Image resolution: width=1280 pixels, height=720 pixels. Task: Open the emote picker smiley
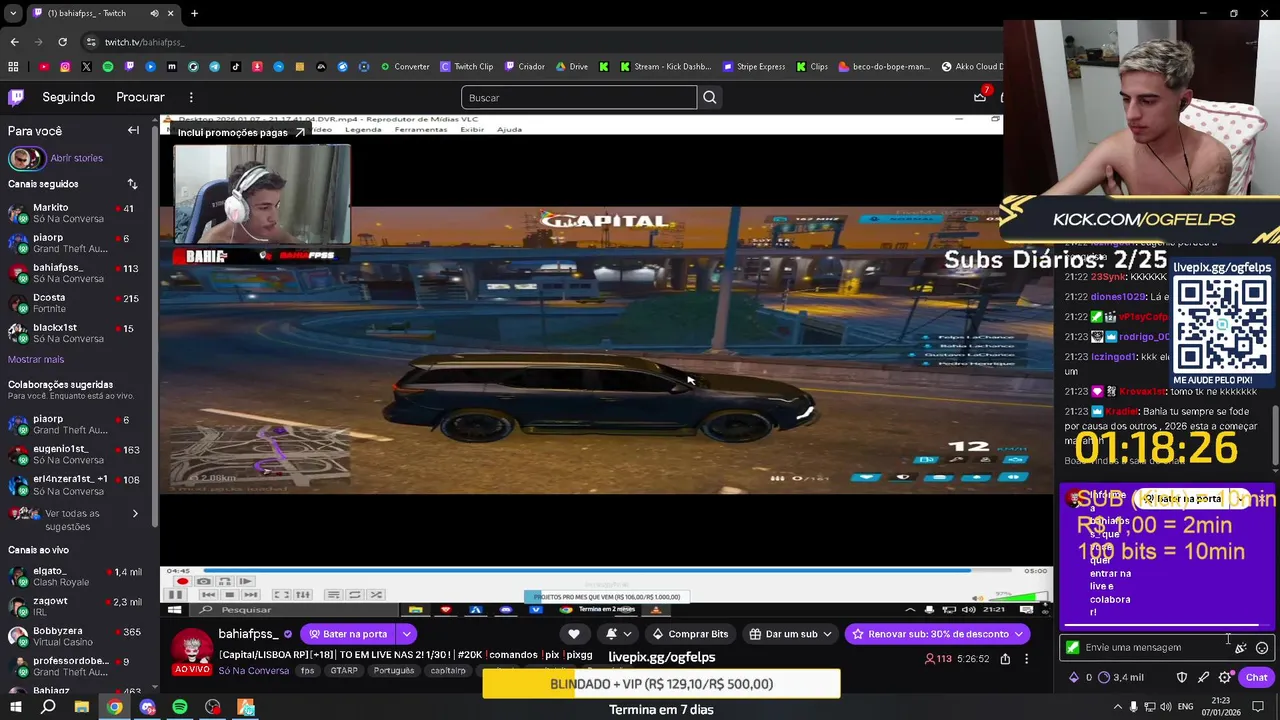point(1262,648)
